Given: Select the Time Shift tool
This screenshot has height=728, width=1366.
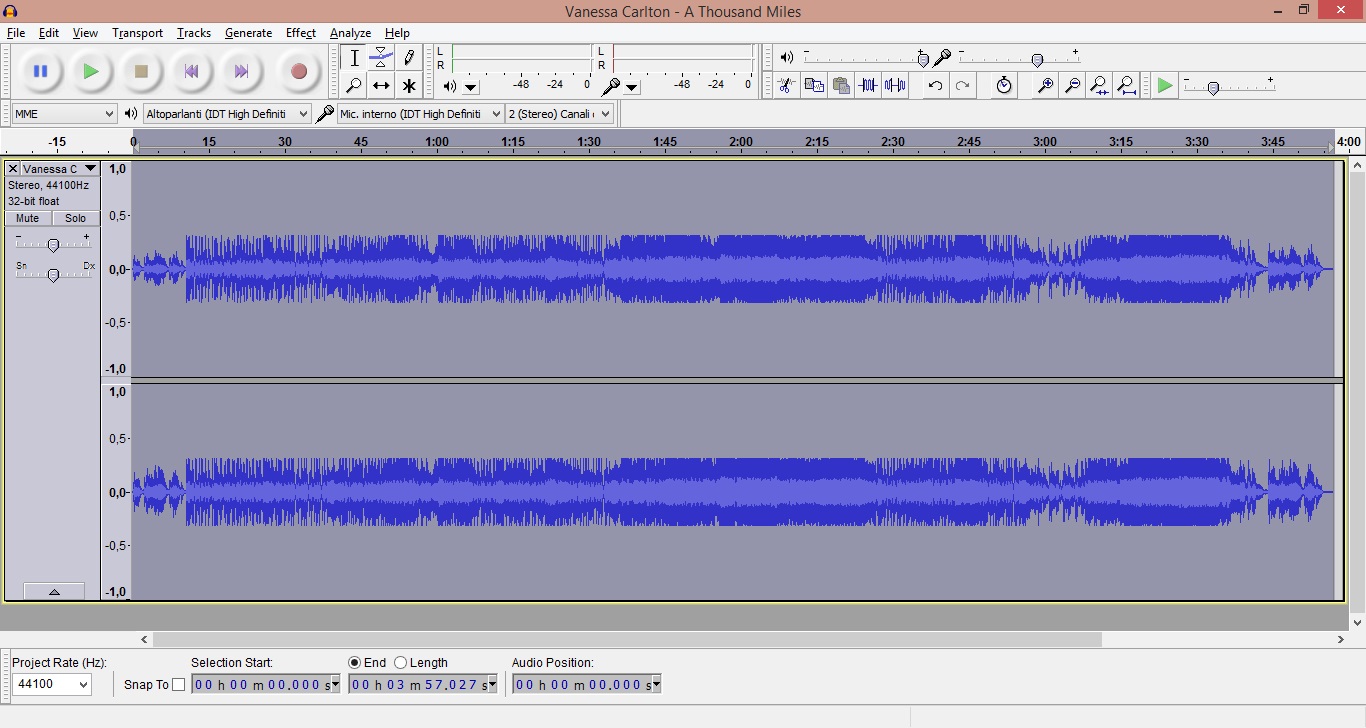Looking at the screenshot, I should point(381,86).
